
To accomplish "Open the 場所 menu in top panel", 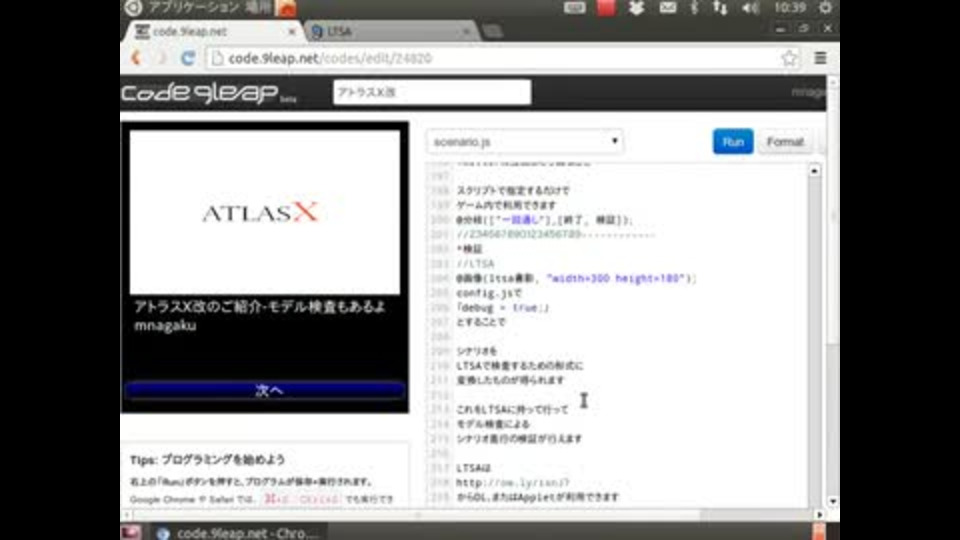I will (257, 7).
